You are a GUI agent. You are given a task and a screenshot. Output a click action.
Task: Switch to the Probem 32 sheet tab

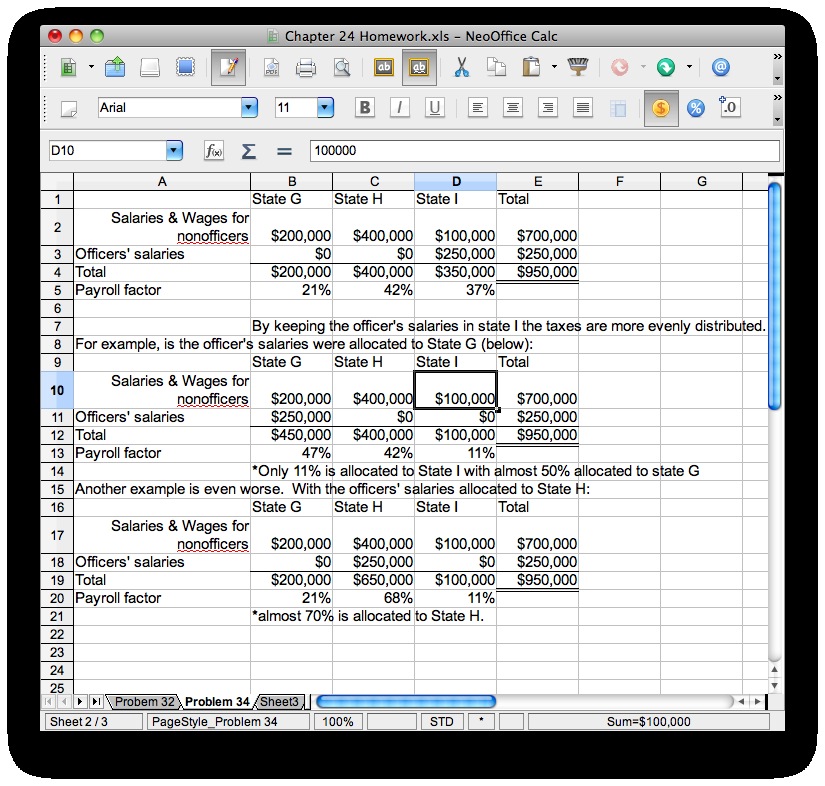(144, 702)
